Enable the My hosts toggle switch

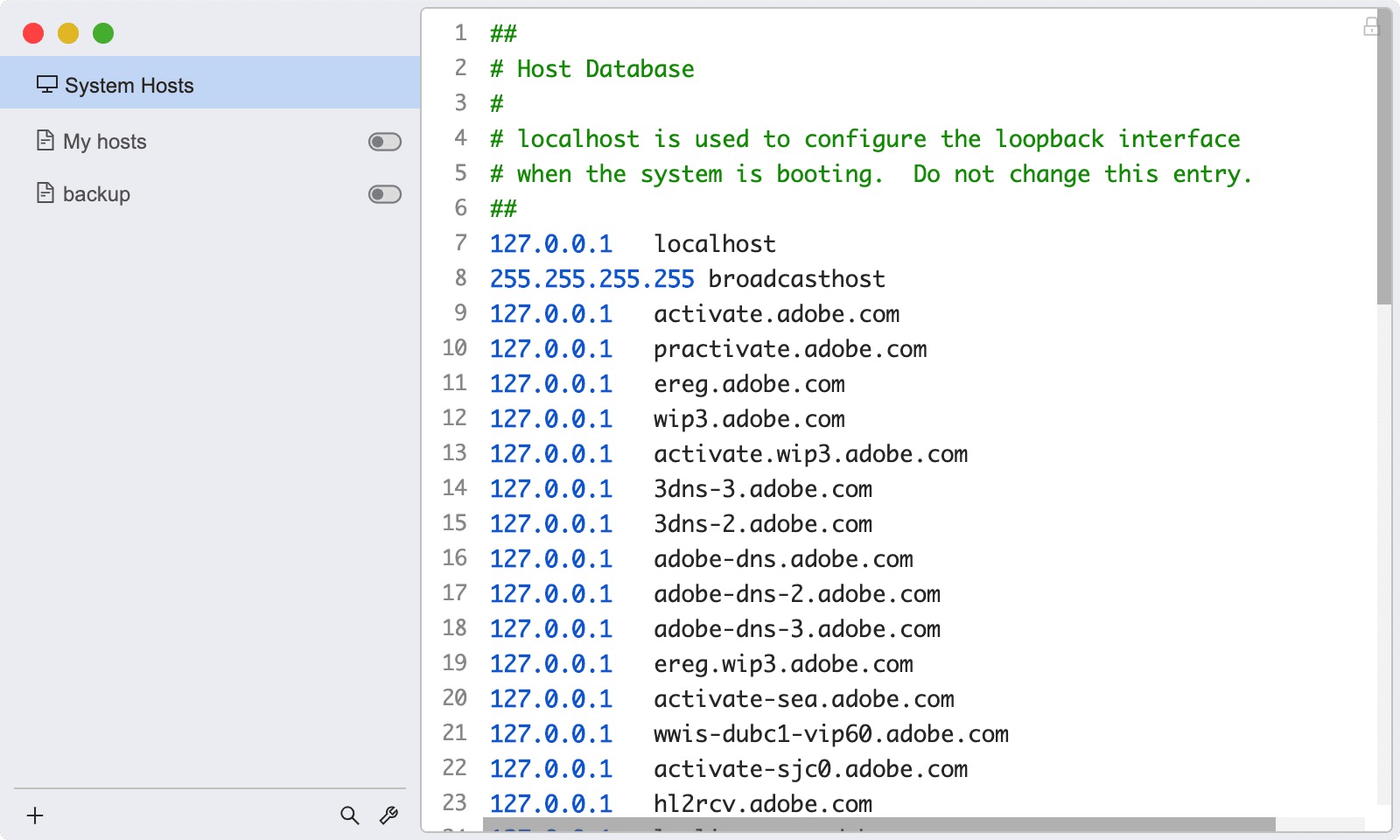point(384,142)
